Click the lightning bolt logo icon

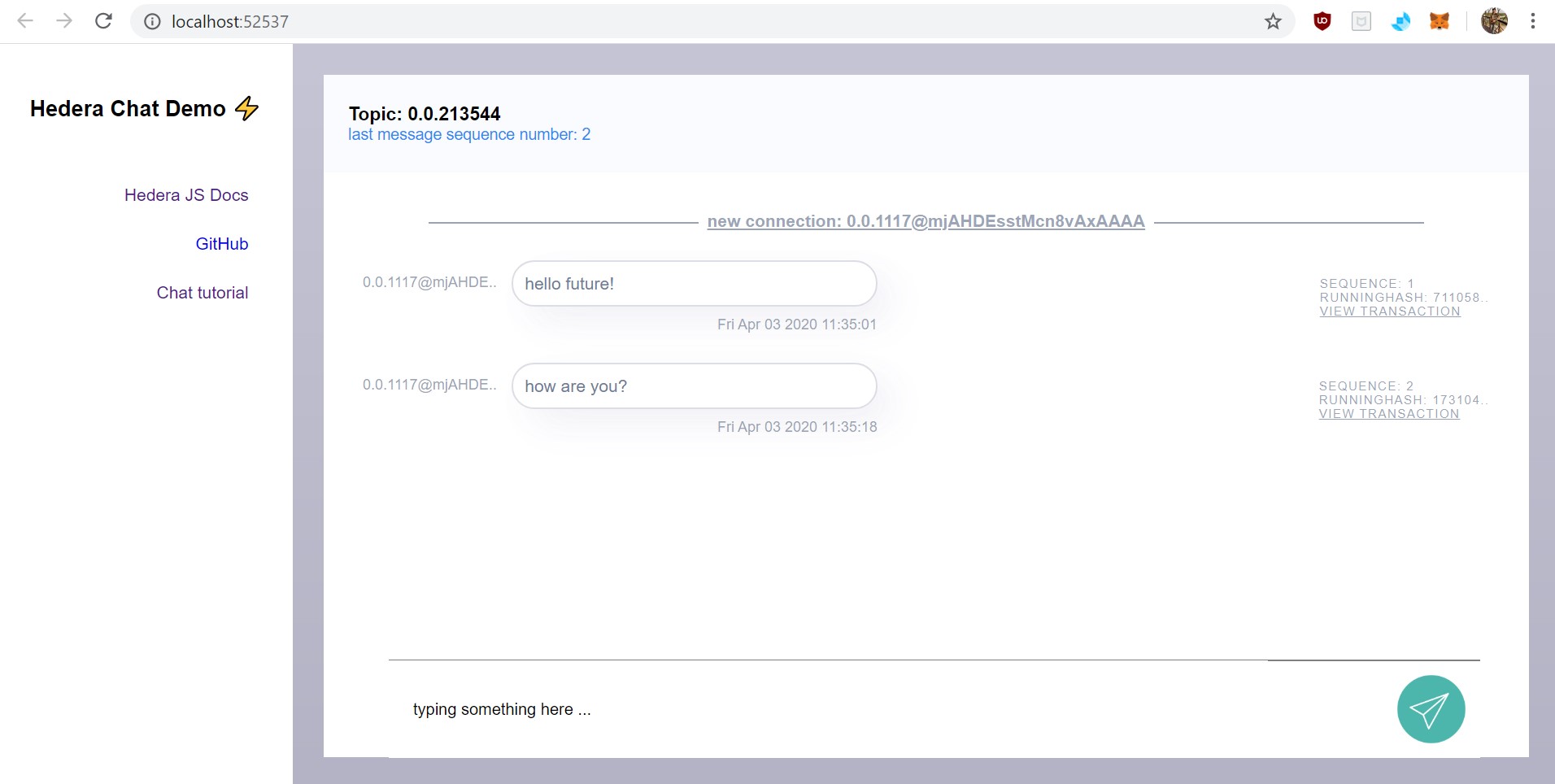(x=247, y=108)
